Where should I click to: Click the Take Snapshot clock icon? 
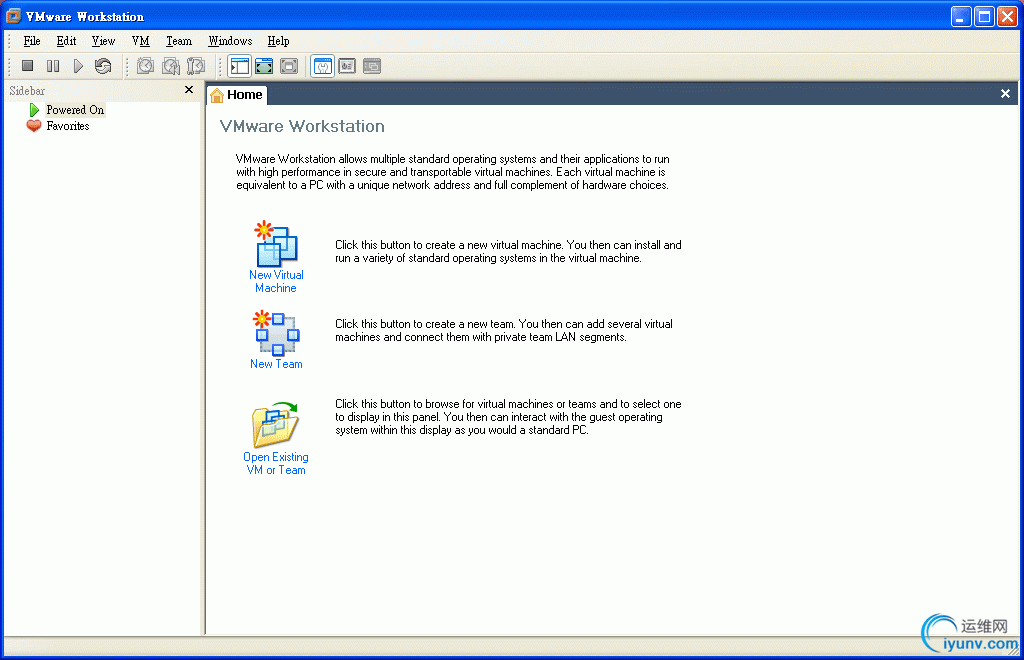pyautogui.click(x=145, y=66)
